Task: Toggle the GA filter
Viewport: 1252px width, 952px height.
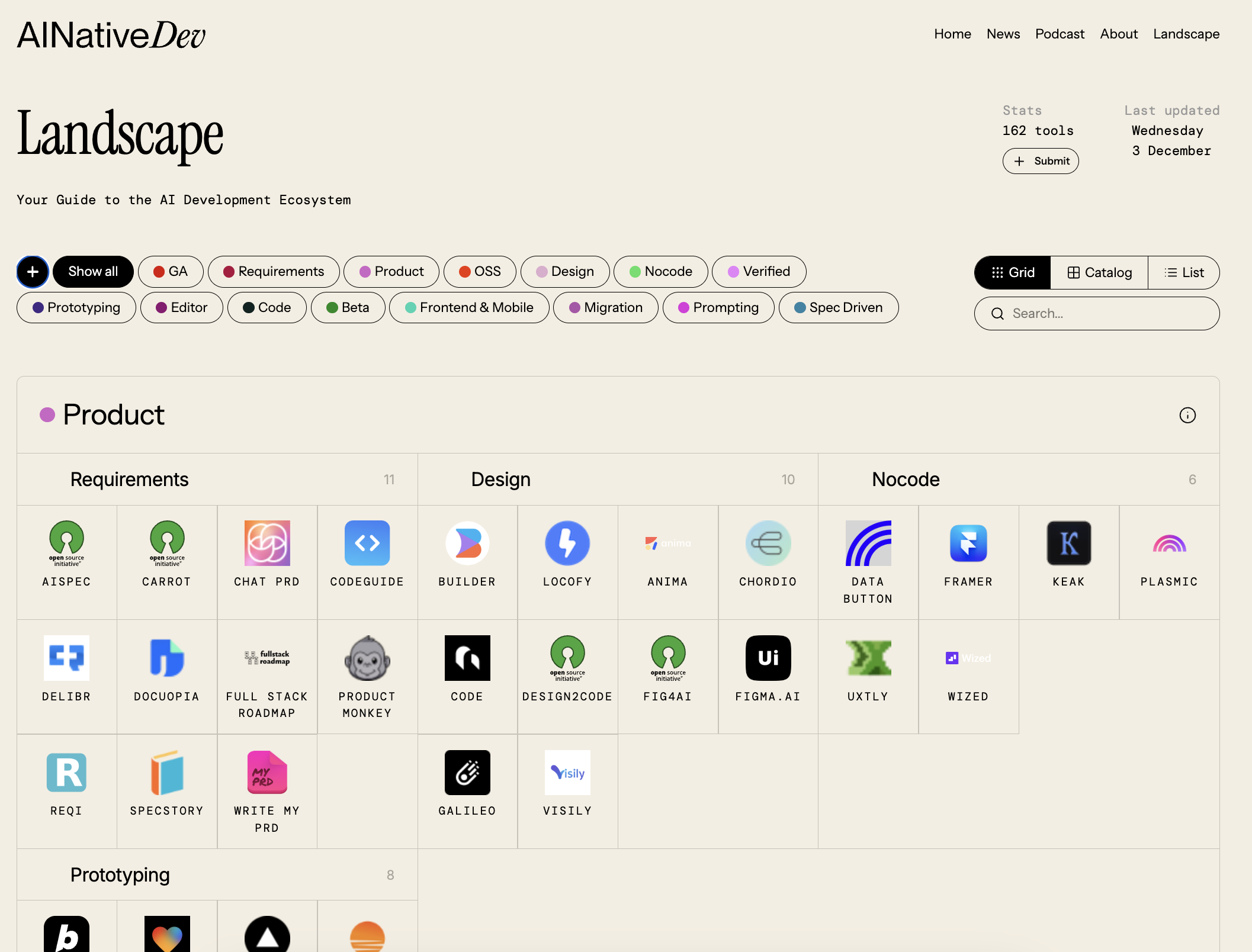Action: coord(171,271)
